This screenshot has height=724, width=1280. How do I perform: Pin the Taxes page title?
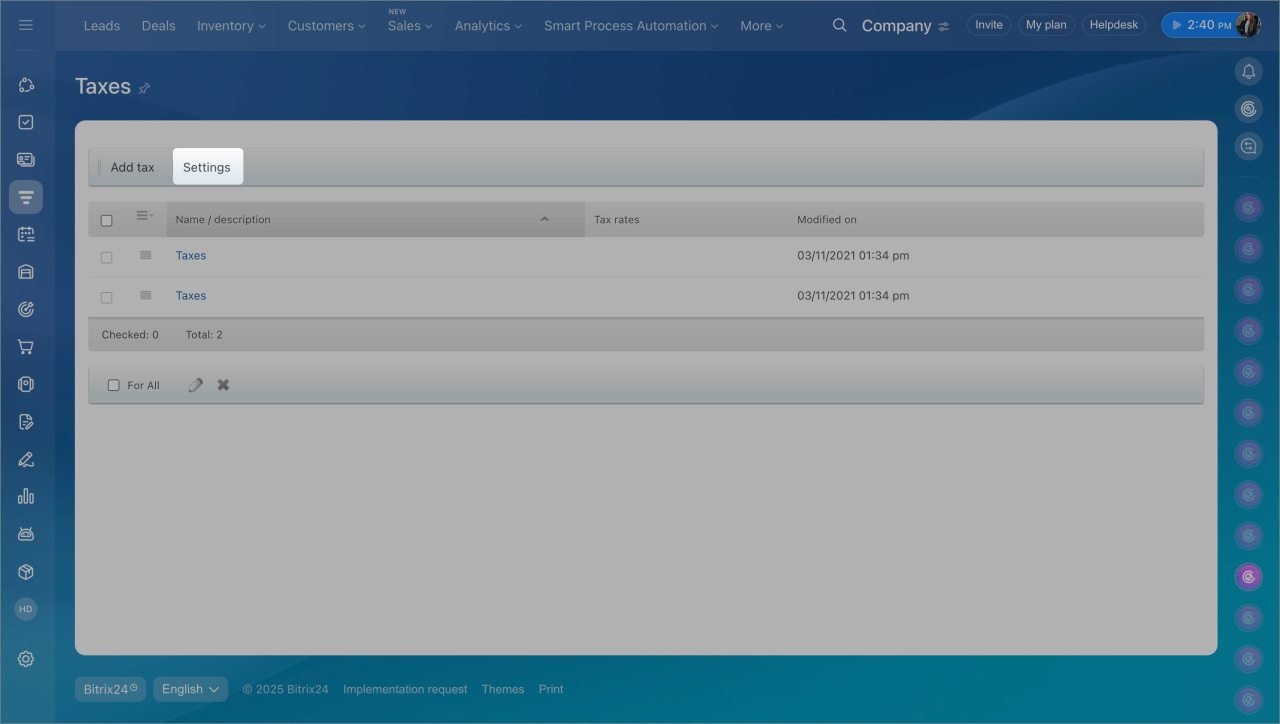(144, 88)
